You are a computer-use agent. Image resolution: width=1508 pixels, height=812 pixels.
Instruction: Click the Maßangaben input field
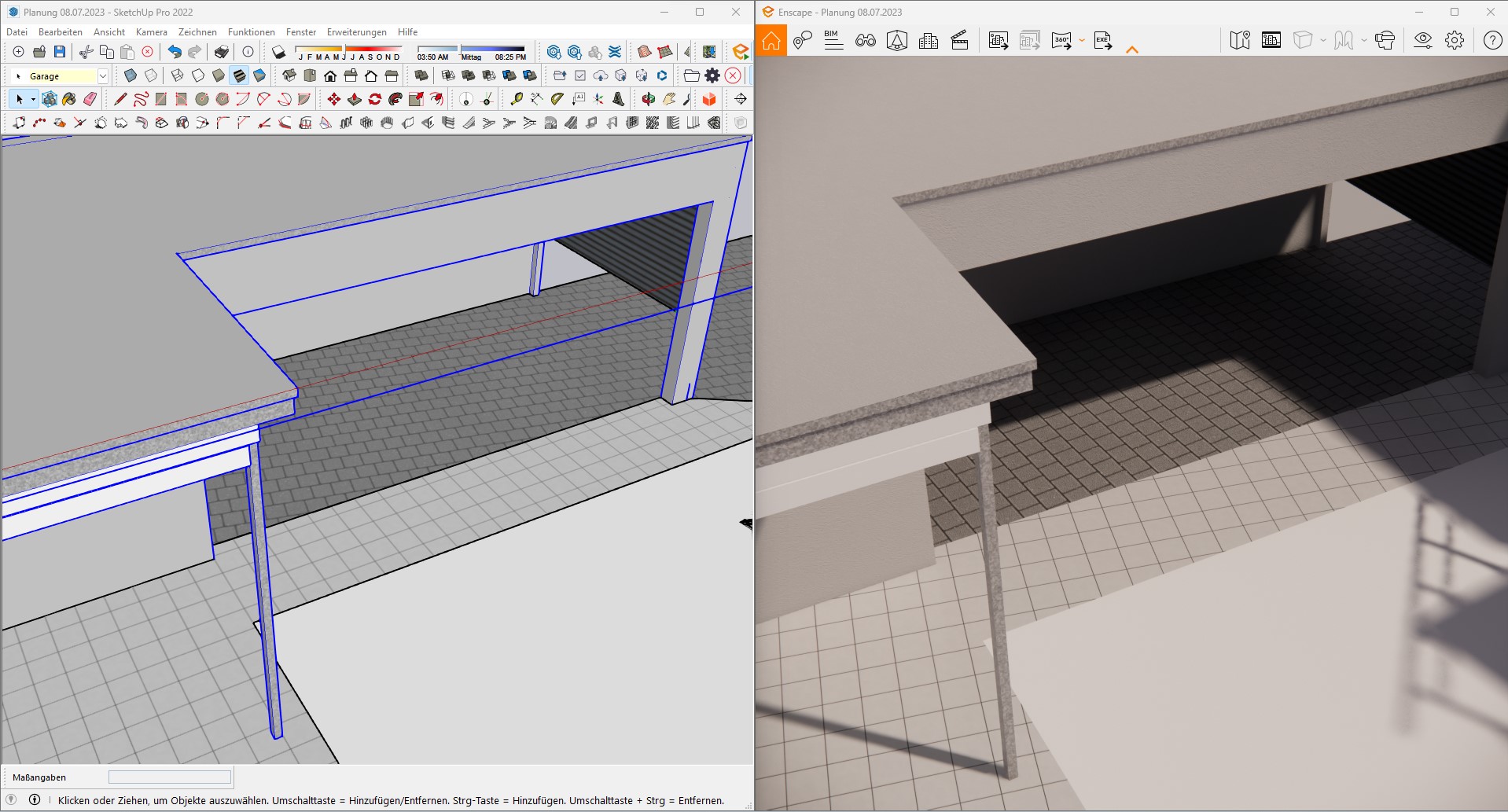pyautogui.click(x=170, y=777)
